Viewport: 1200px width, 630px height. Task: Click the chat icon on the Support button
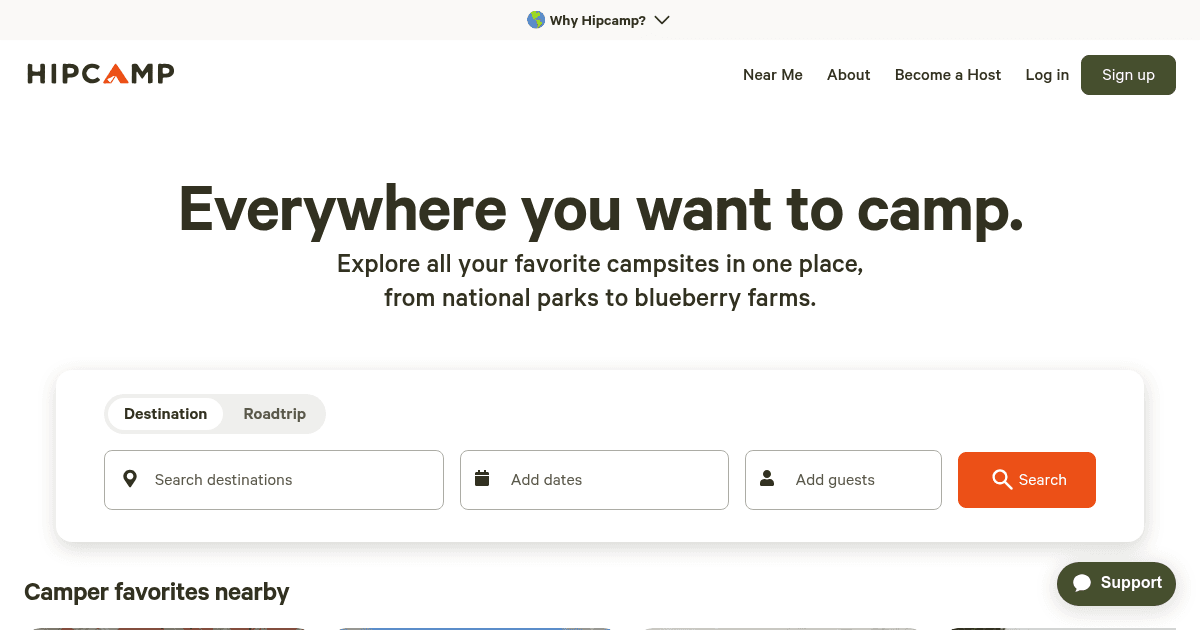coord(1084,583)
